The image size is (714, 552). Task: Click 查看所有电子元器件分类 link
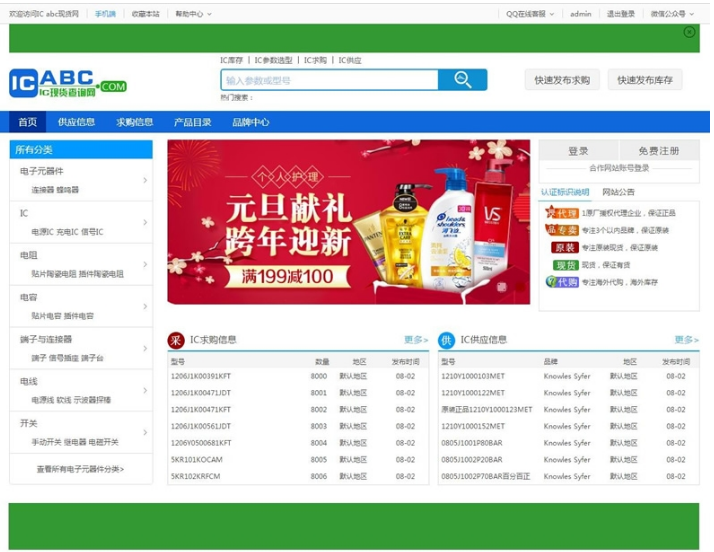click(x=81, y=469)
